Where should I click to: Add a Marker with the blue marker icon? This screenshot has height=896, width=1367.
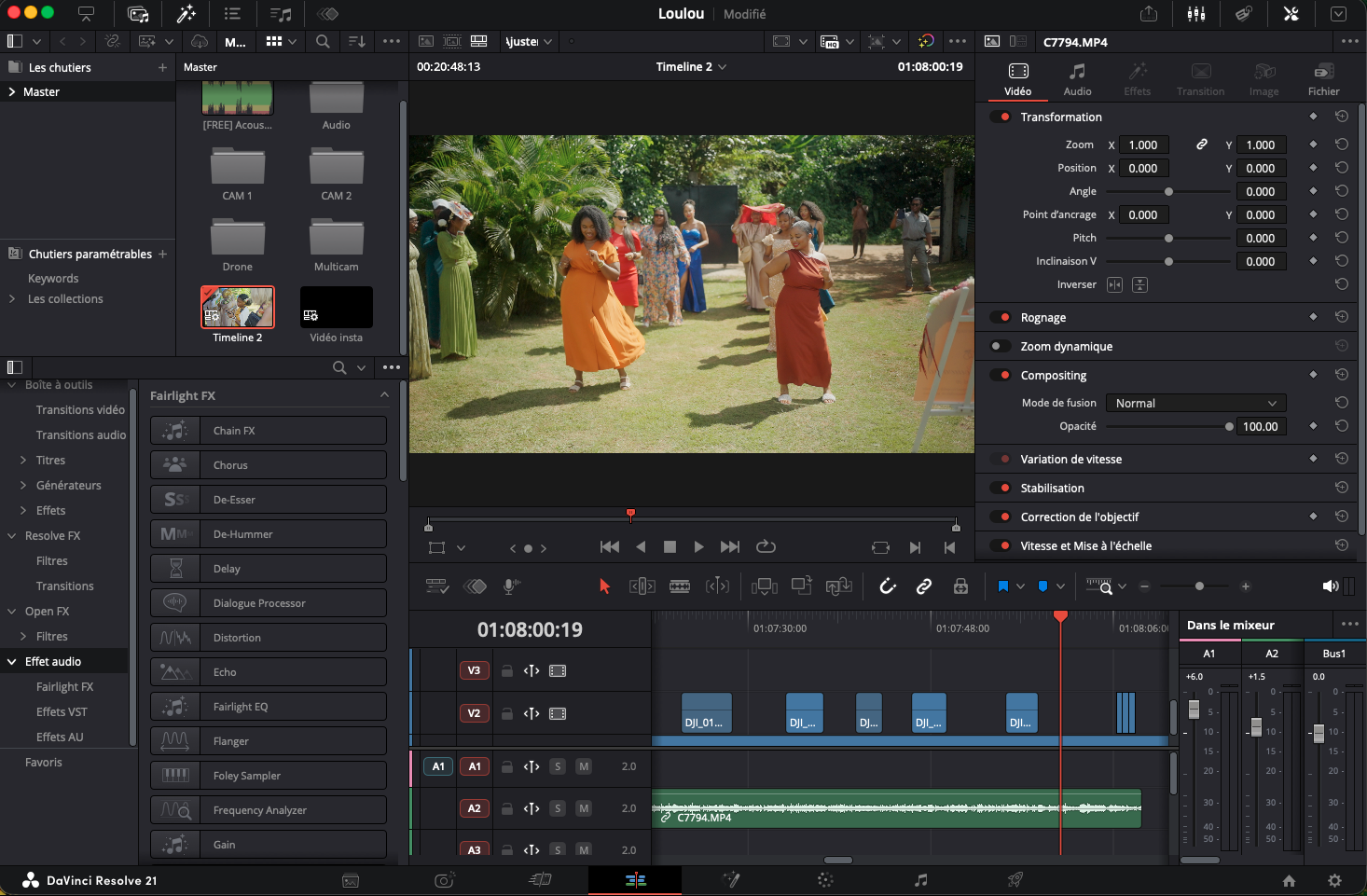(x=1043, y=586)
